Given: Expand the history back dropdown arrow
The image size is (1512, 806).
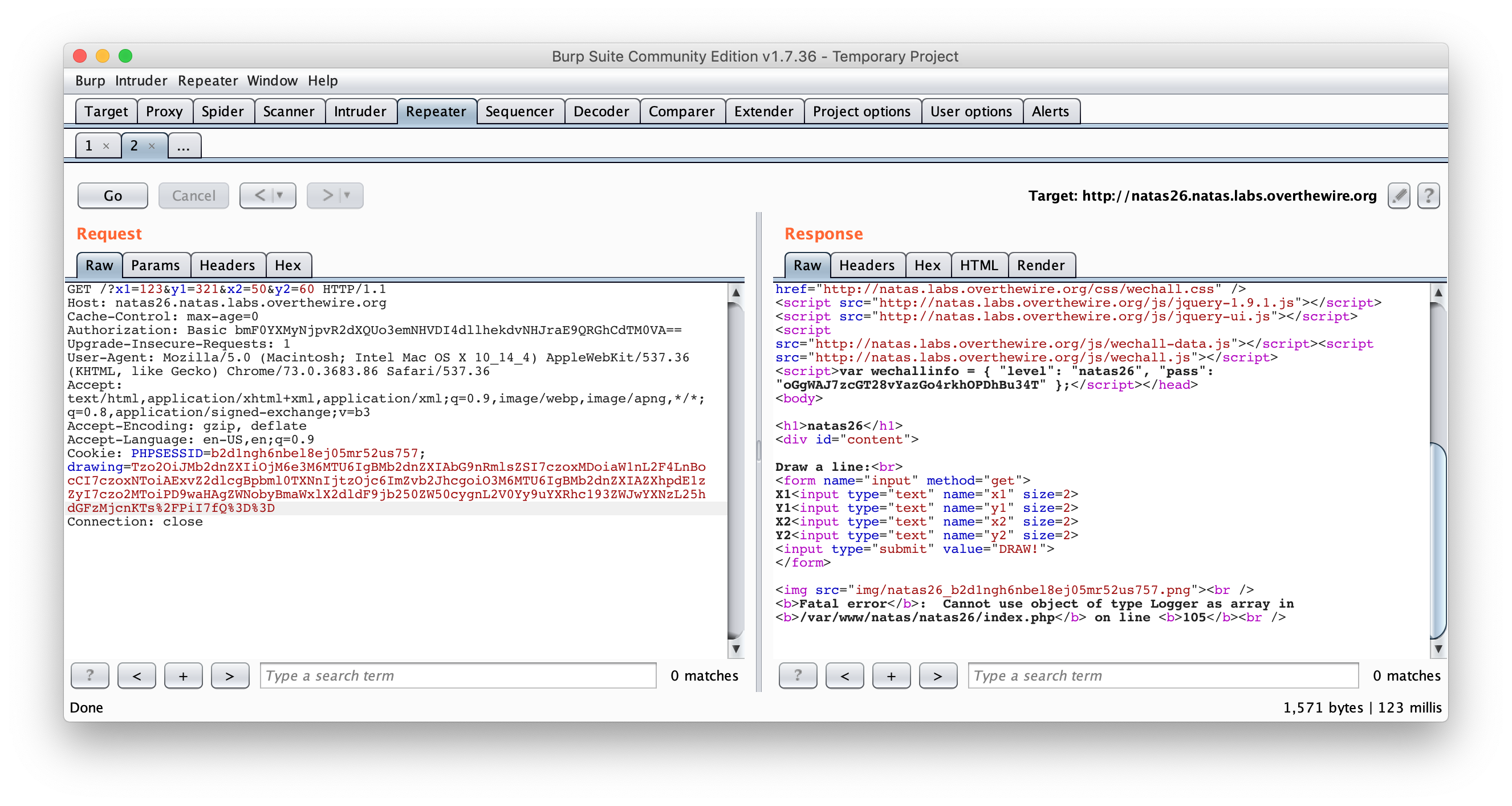Looking at the screenshot, I should (280, 196).
